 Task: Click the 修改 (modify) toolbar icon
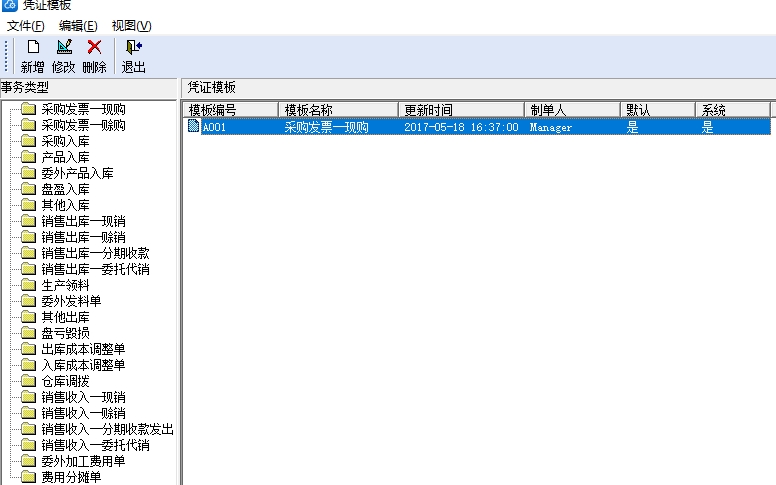pyautogui.click(x=64, y=48)
